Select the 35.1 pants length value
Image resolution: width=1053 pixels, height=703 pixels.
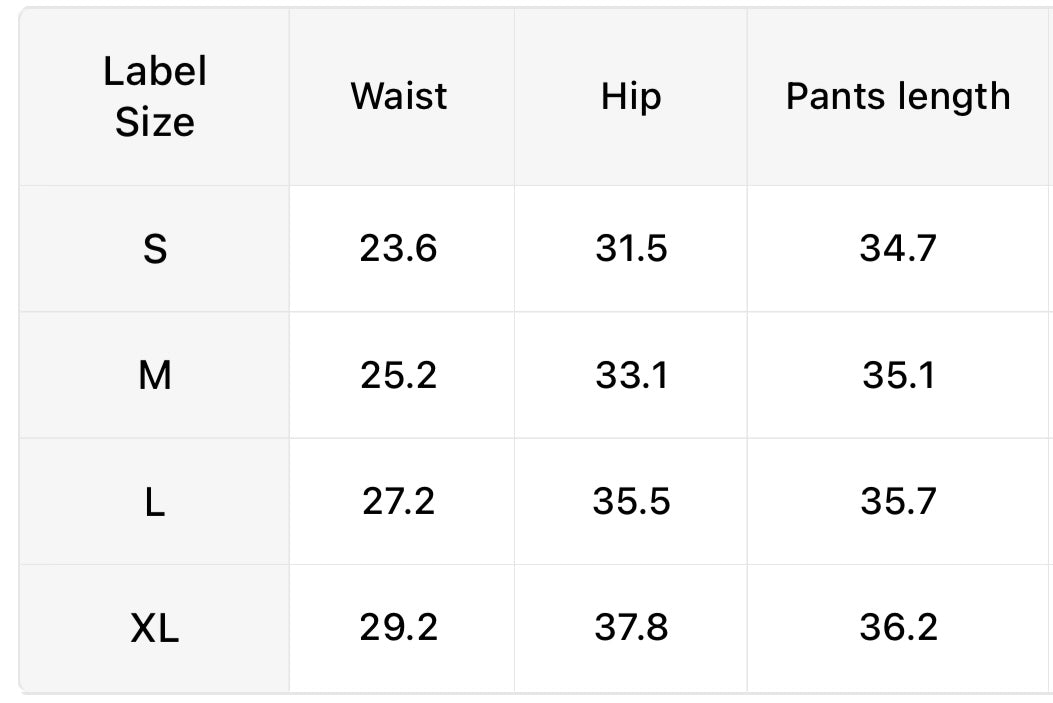click(898, 375)
